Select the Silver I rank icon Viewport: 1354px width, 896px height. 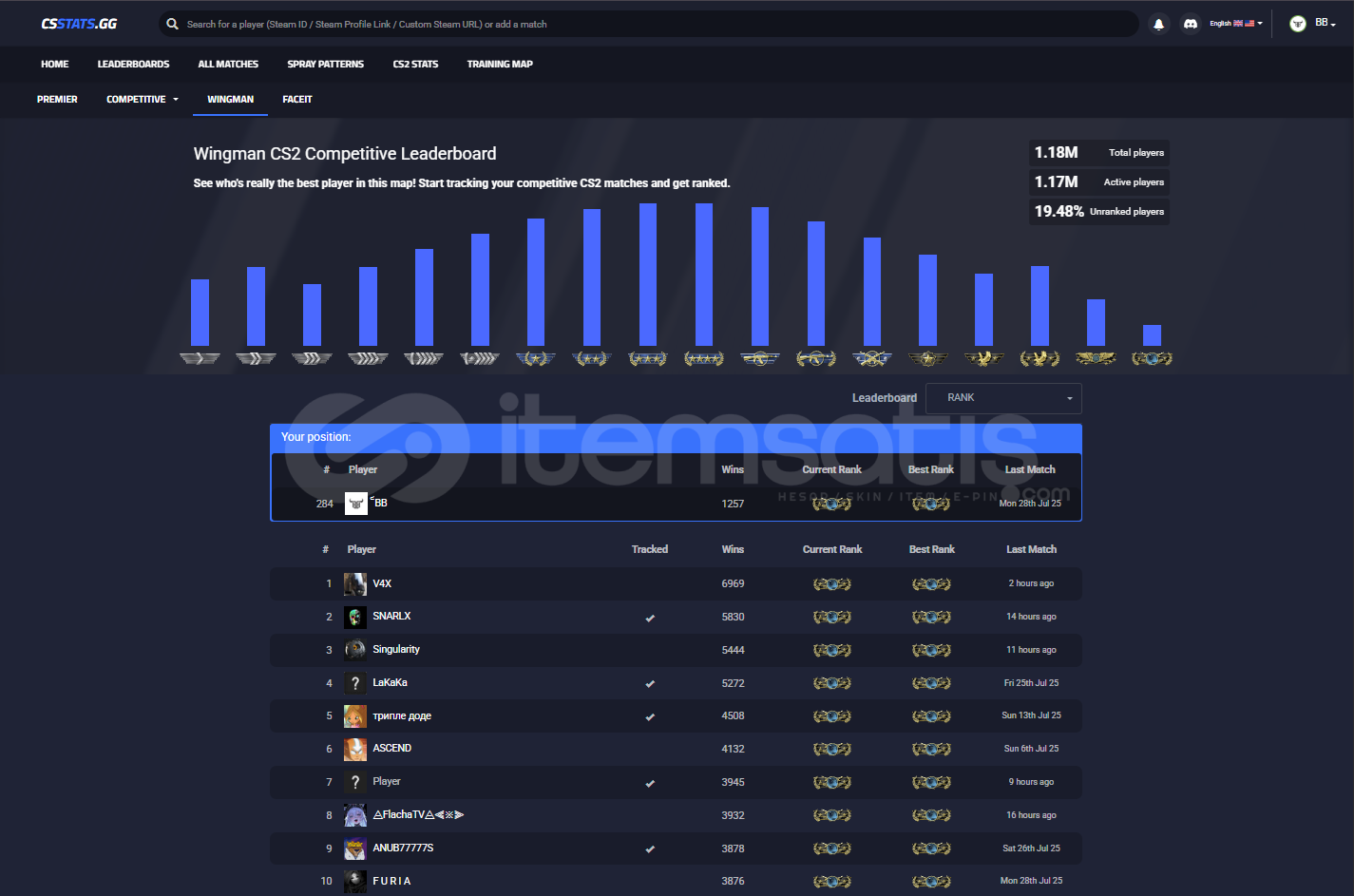point(200,358)
